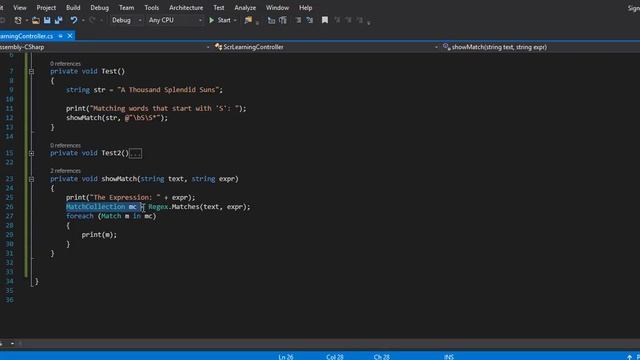Open the Debug menu
This screenshot has height=360, width=640.
tap(100, 8)
